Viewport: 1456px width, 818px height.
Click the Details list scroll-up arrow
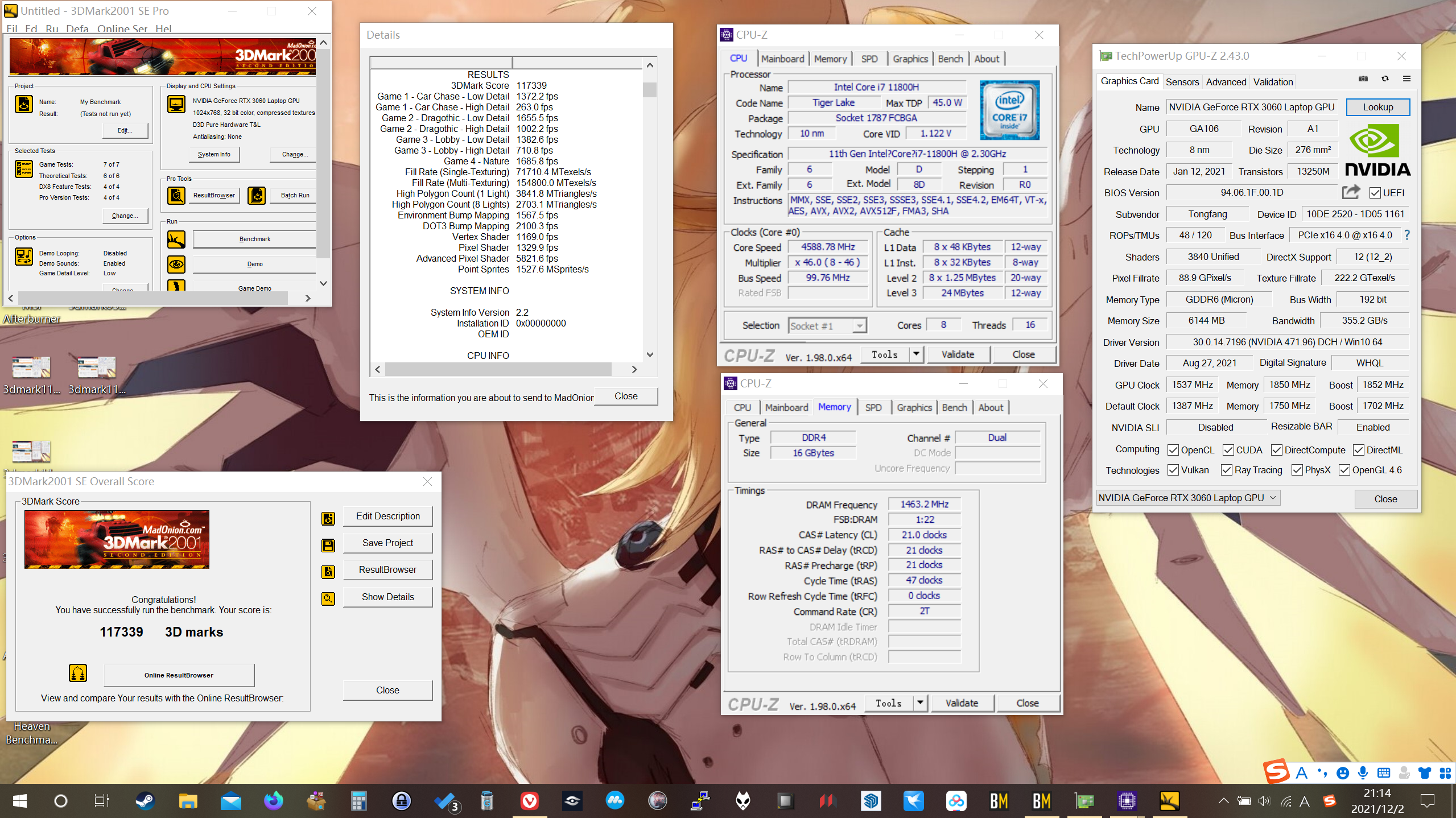click(650, 65)
